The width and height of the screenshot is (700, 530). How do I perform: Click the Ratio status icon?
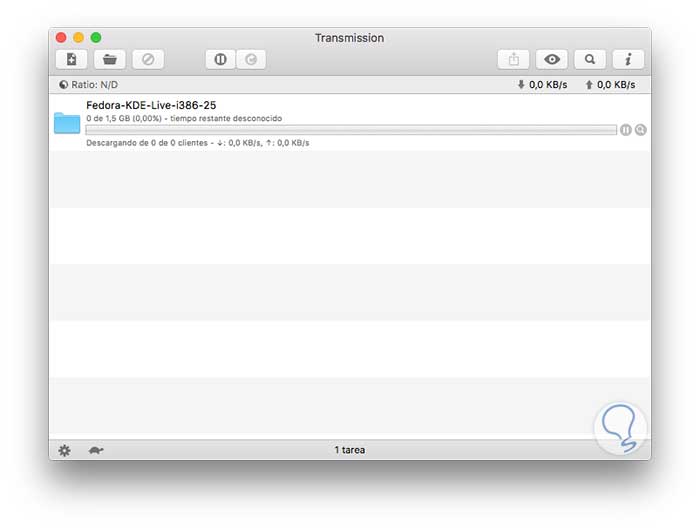63,84
